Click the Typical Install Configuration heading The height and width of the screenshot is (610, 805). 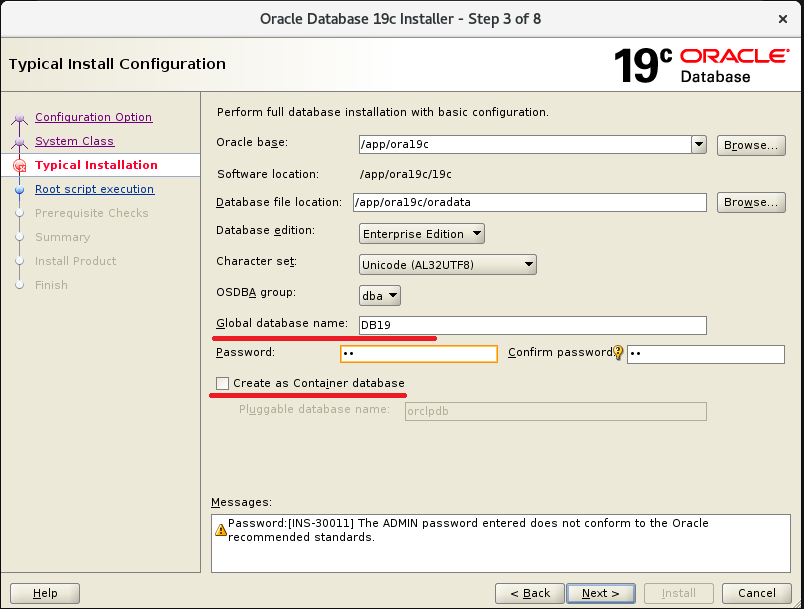[117, 64]
